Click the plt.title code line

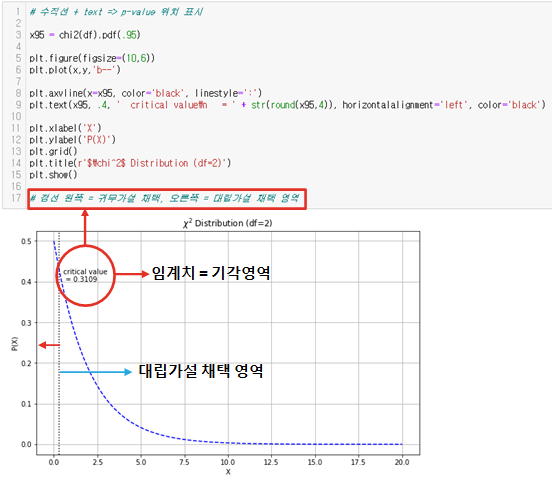(x=130, y=163)
